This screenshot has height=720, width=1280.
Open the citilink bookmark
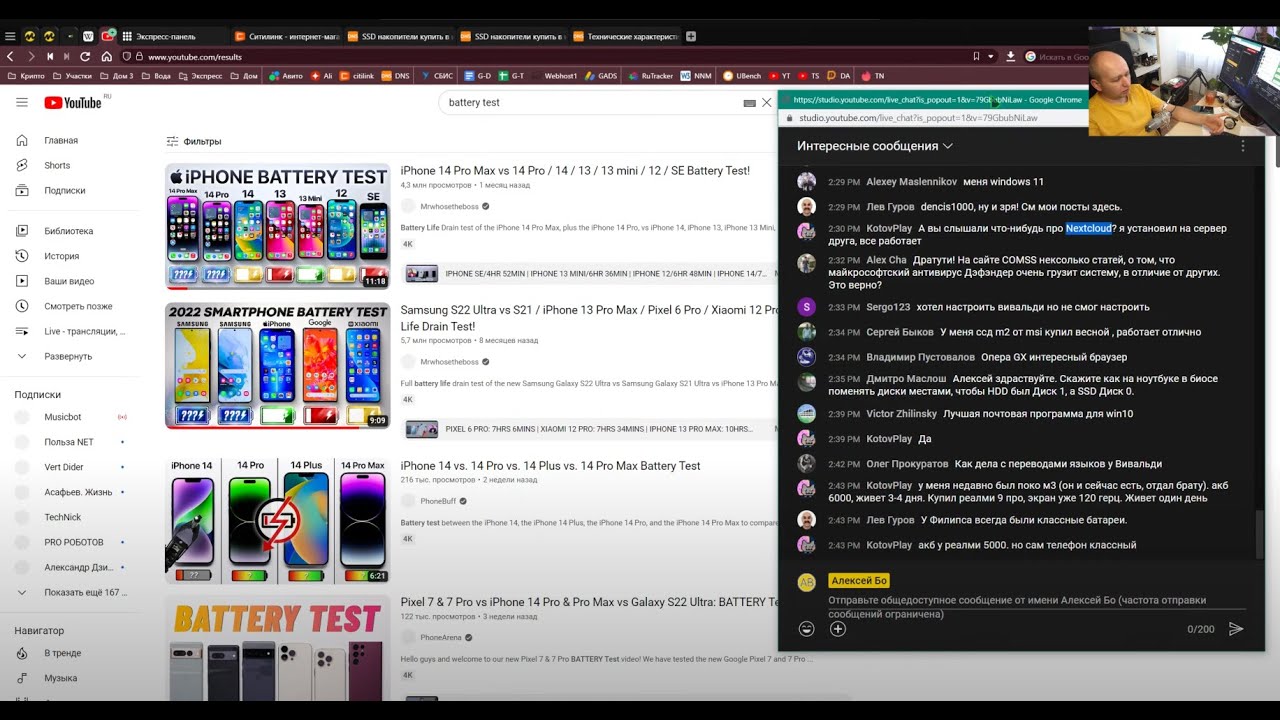(357, 76)
